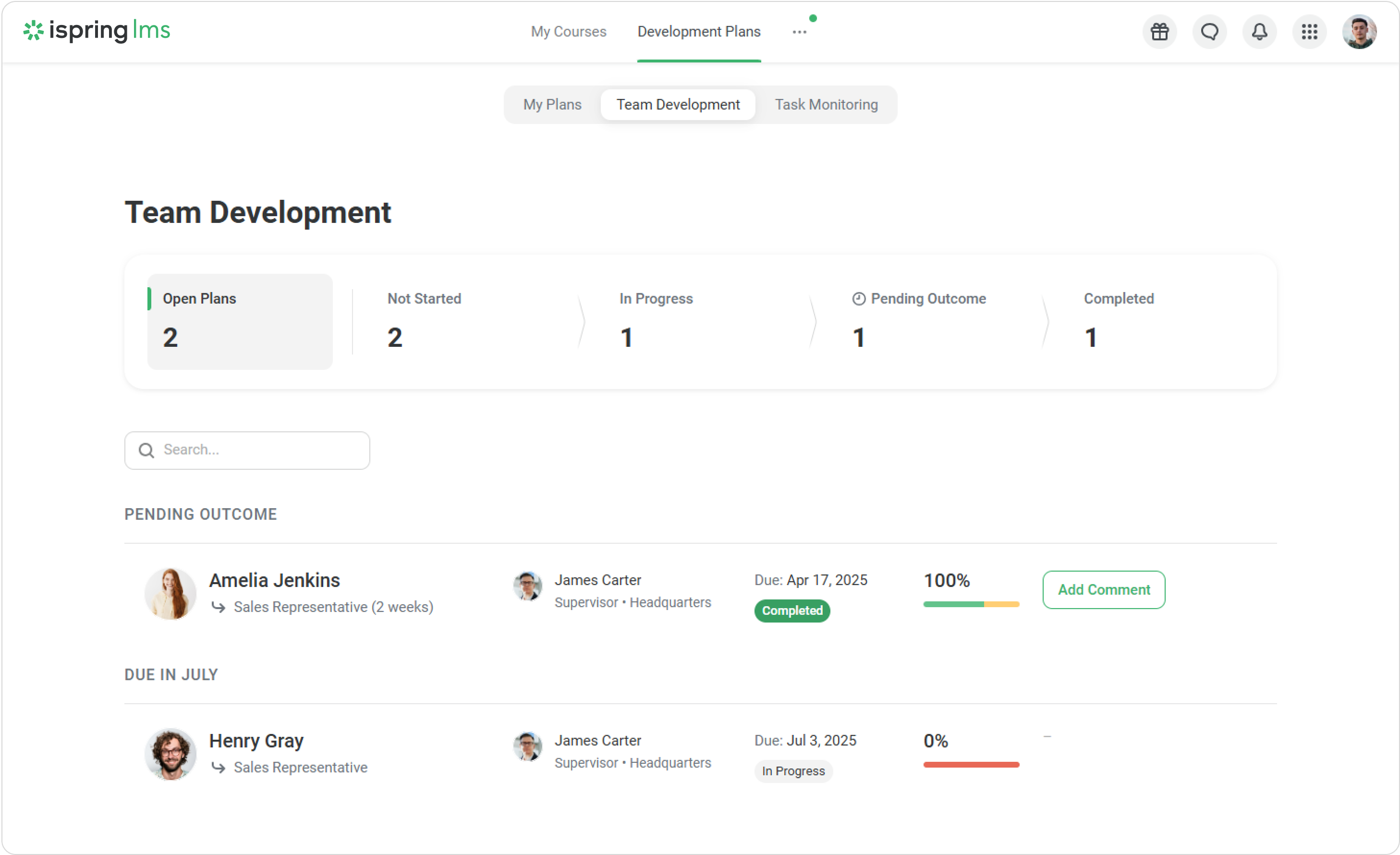Open the gift rewards icon
Image resolution: width=1400 pixels, height=855 pixels.
tap(1159, 32)
